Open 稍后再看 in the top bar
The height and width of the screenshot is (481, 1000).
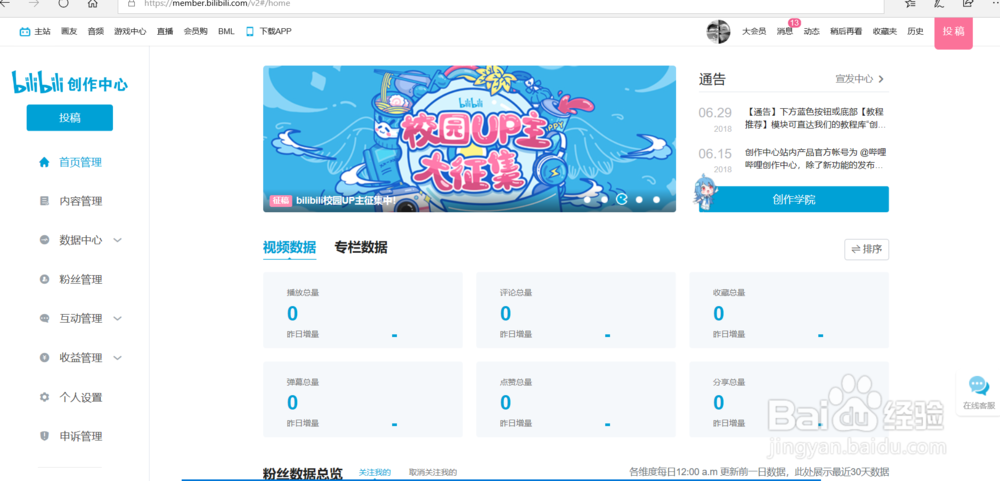click(846, 31)
